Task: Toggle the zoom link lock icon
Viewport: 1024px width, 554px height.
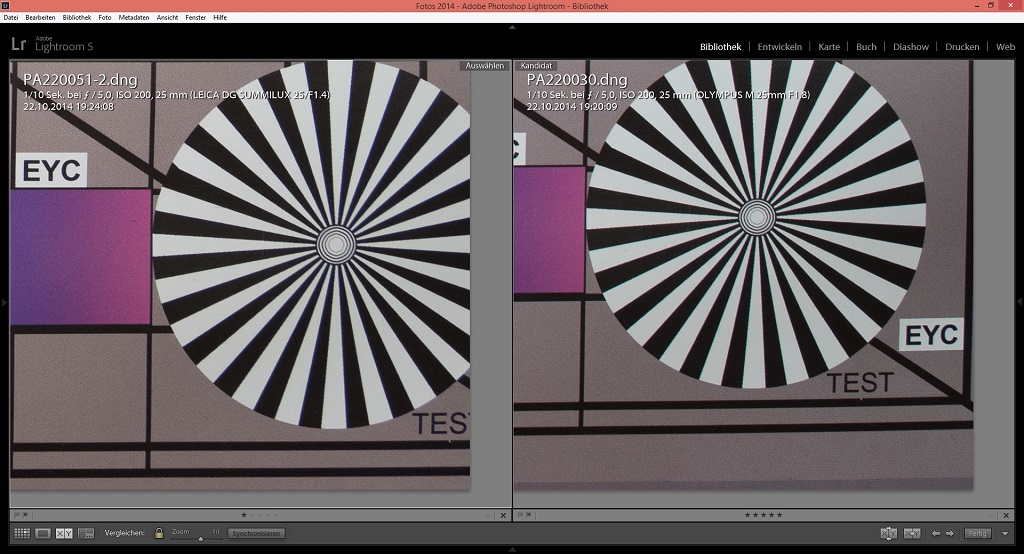Action: [x=158, y=533]
